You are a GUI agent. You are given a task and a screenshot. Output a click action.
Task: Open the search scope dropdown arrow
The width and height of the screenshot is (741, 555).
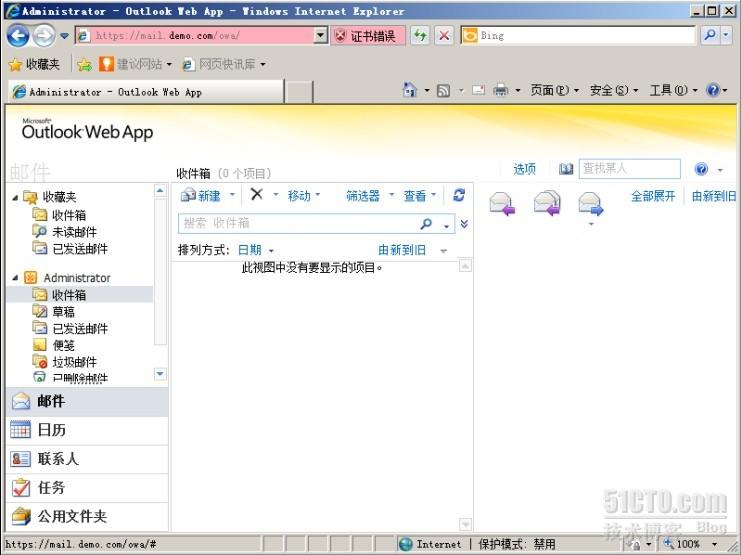[446, 226]
